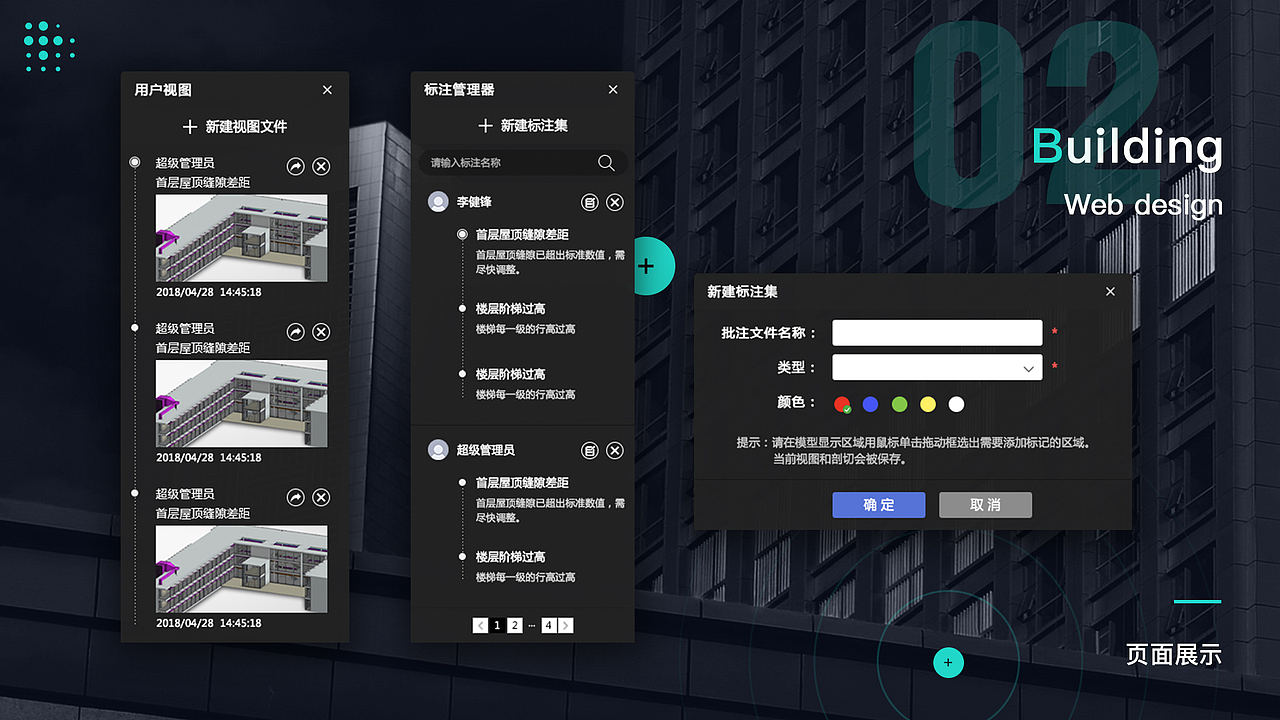The height and width of the screenshot is (720, 1280).
Task: Pick the red color swatch
Action: [x=842, y=404]
